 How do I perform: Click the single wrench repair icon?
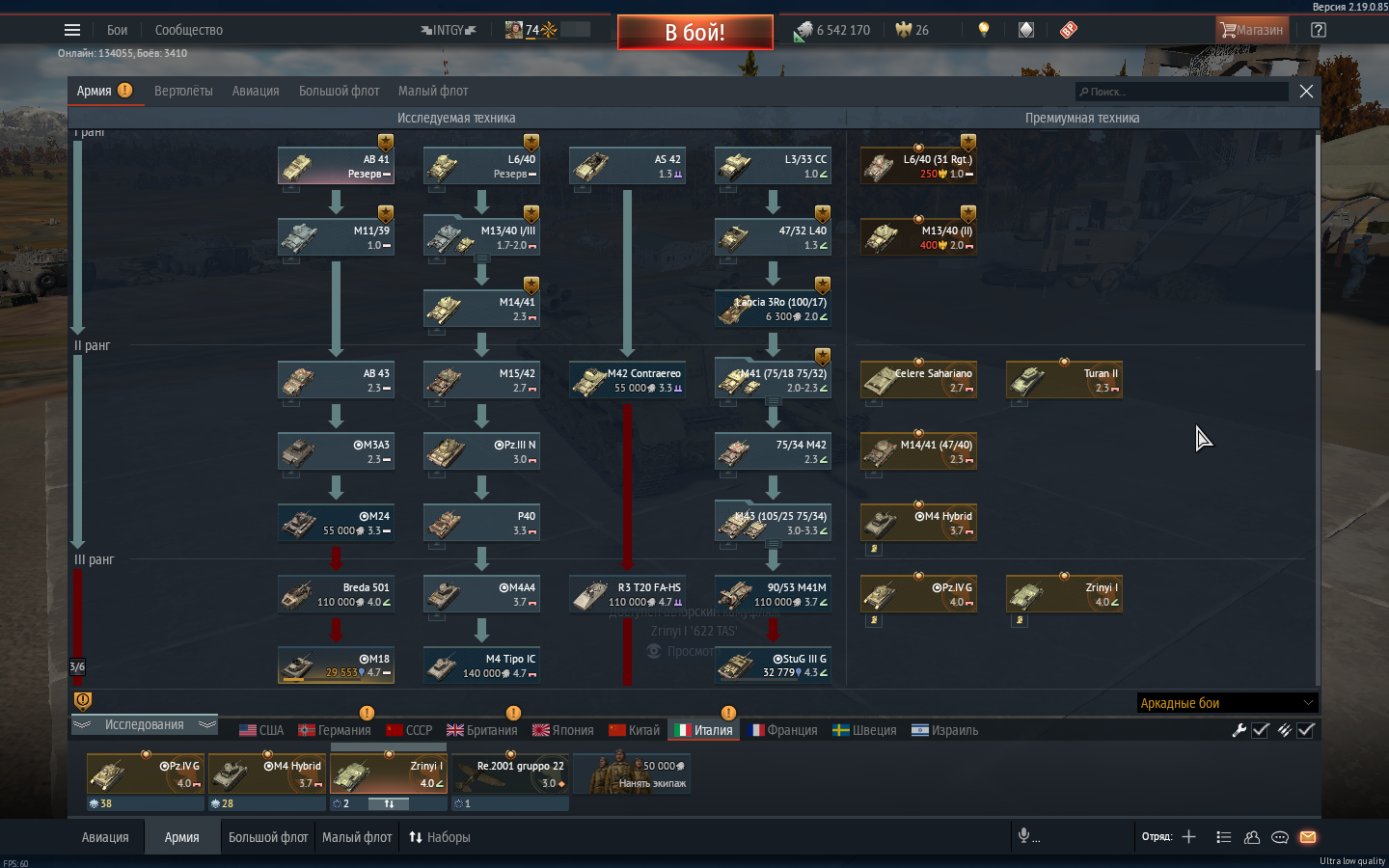coord(1239,730)
